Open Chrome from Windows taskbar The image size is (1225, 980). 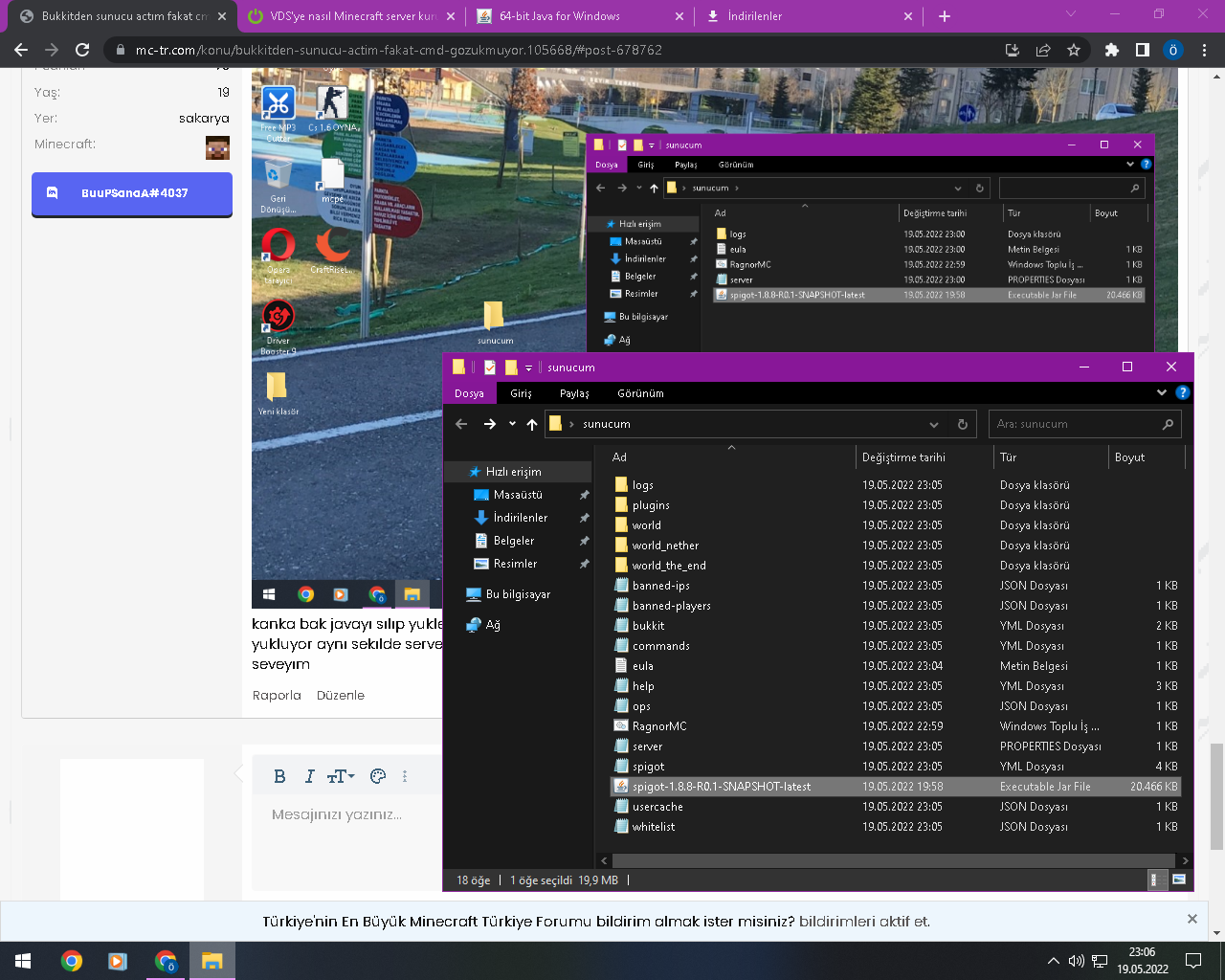71,961
